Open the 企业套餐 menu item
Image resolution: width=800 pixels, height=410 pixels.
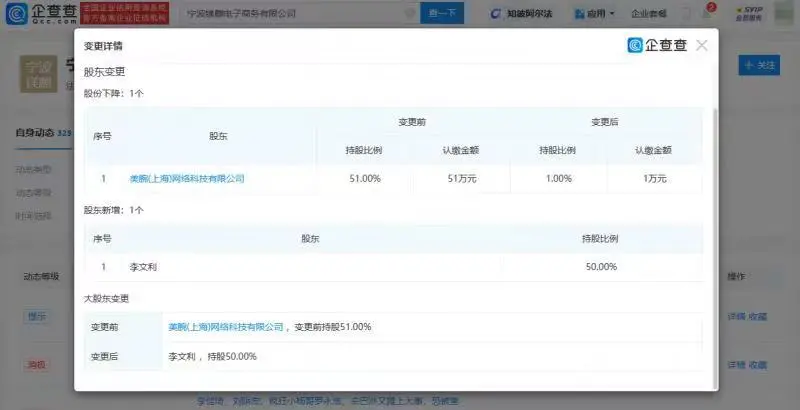click(x=649, y=14)
